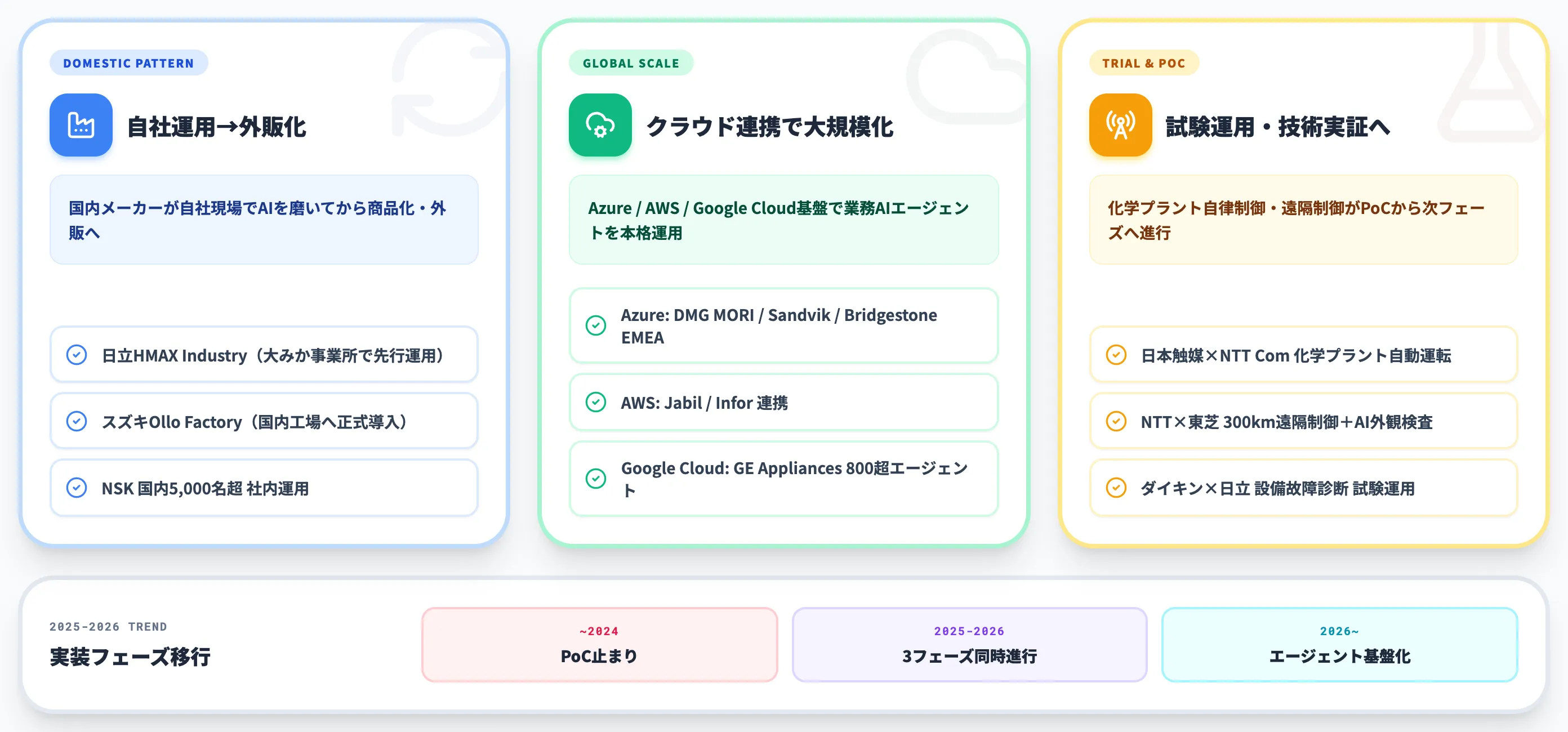Select row NTT×東芝 300km遠隔制御＋AI外観検査

pos(1303,421)
